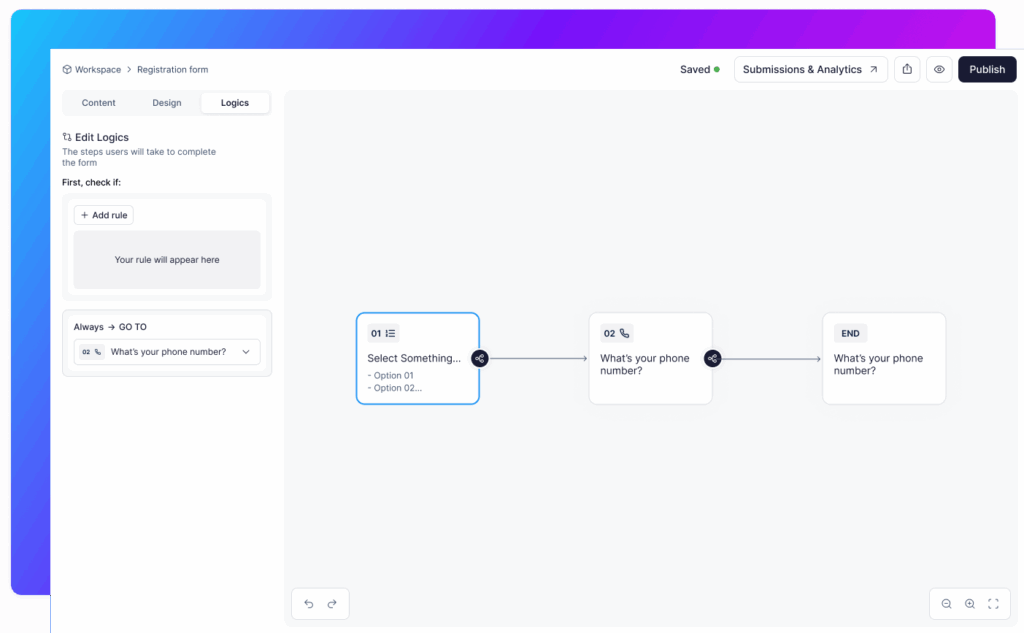Click the Add rule button
Viewport: 1024px width, 633px height.
tap(103, 214)
